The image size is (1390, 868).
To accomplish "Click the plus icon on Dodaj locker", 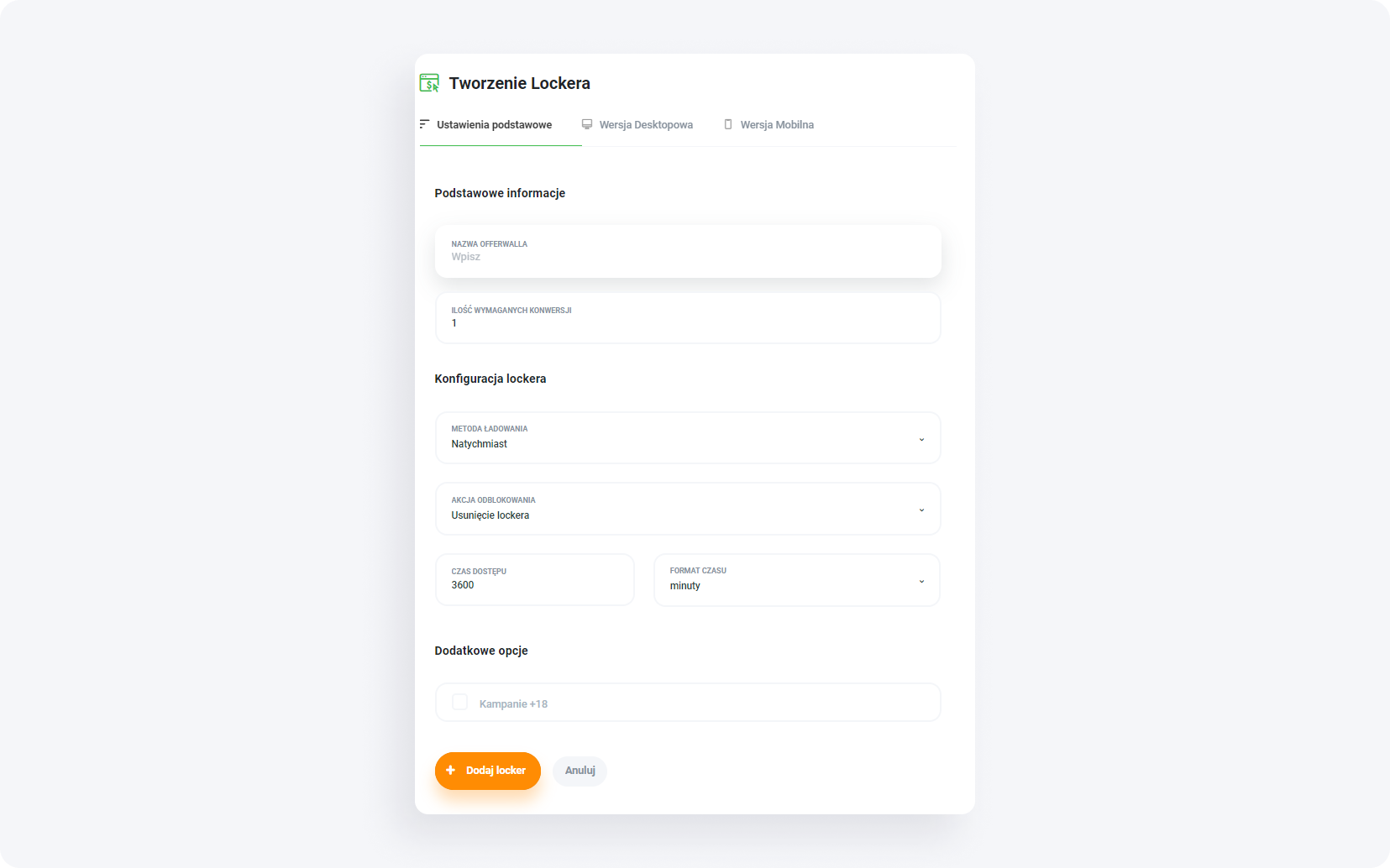I will 451,771.
